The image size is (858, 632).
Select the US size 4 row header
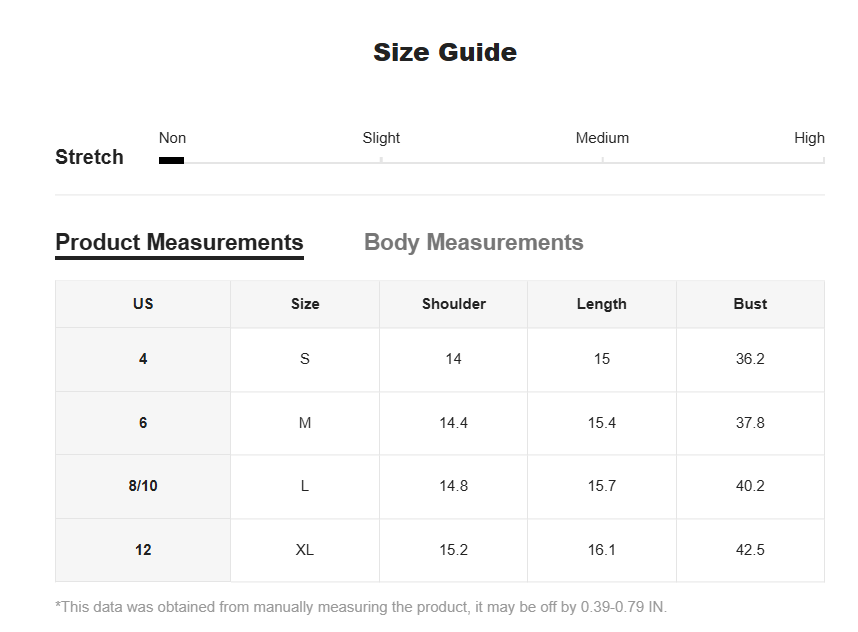143,360
